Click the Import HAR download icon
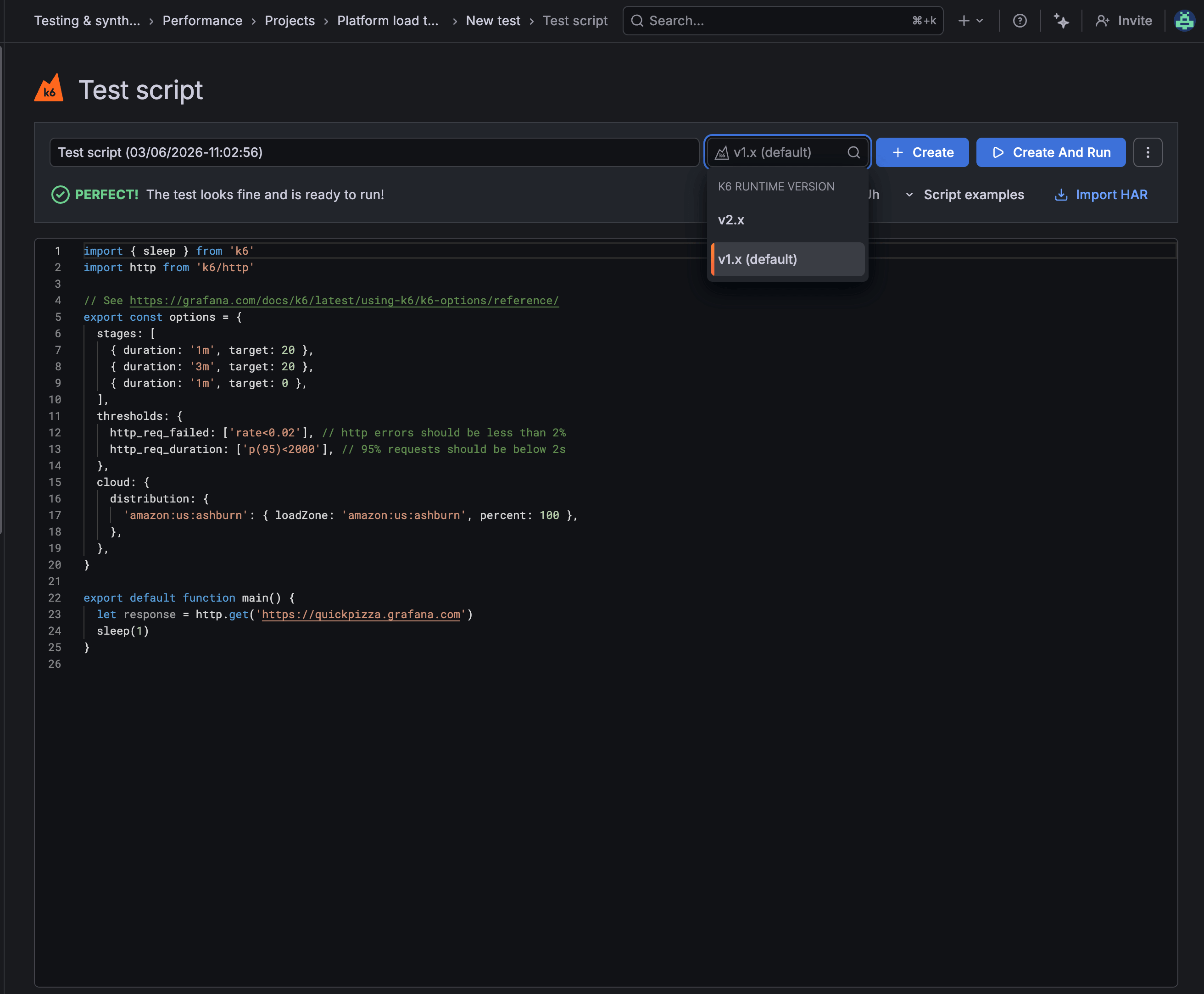This screenshot has height=994, width=1204. 1061,195
